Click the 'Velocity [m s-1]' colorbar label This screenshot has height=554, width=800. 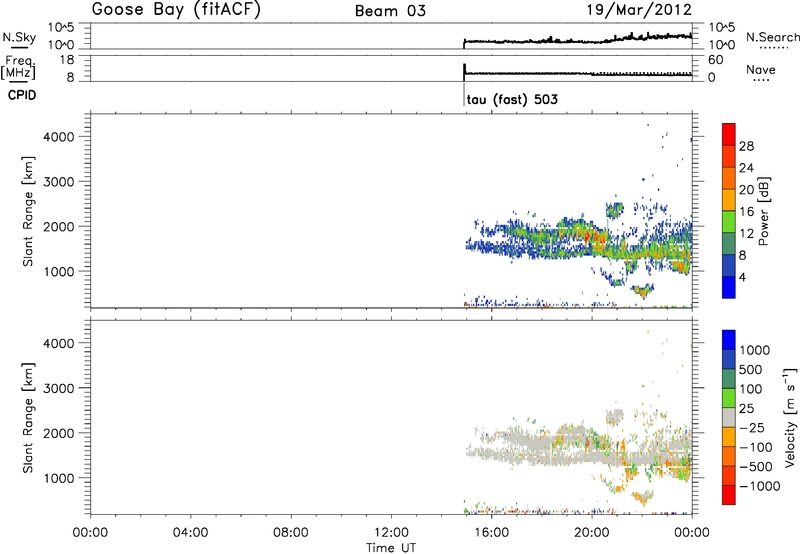(790, 417)
